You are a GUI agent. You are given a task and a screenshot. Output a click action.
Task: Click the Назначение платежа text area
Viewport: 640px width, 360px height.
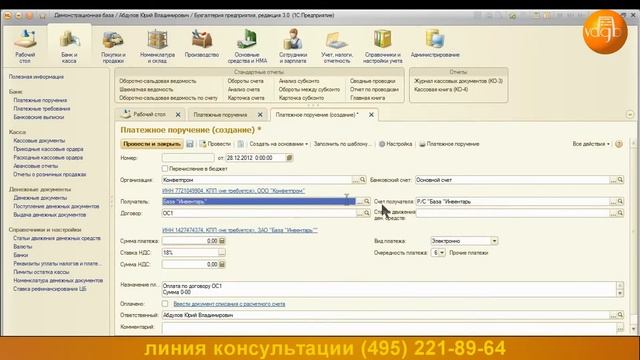tap(389, 289)
